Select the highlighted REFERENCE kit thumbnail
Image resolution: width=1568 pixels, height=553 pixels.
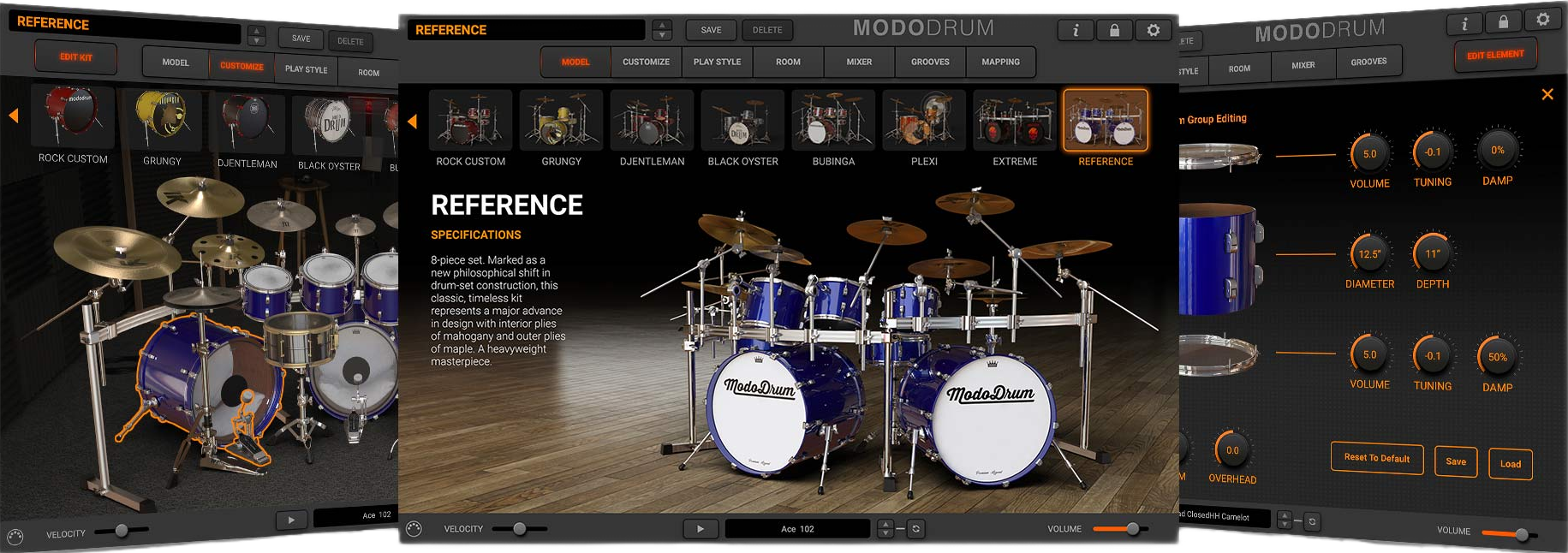1106,121
